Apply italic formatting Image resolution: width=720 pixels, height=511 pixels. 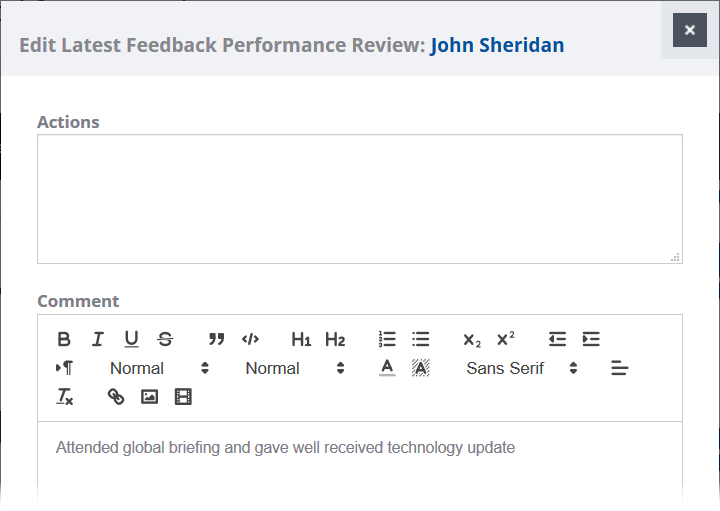click(x=97, y=339)
